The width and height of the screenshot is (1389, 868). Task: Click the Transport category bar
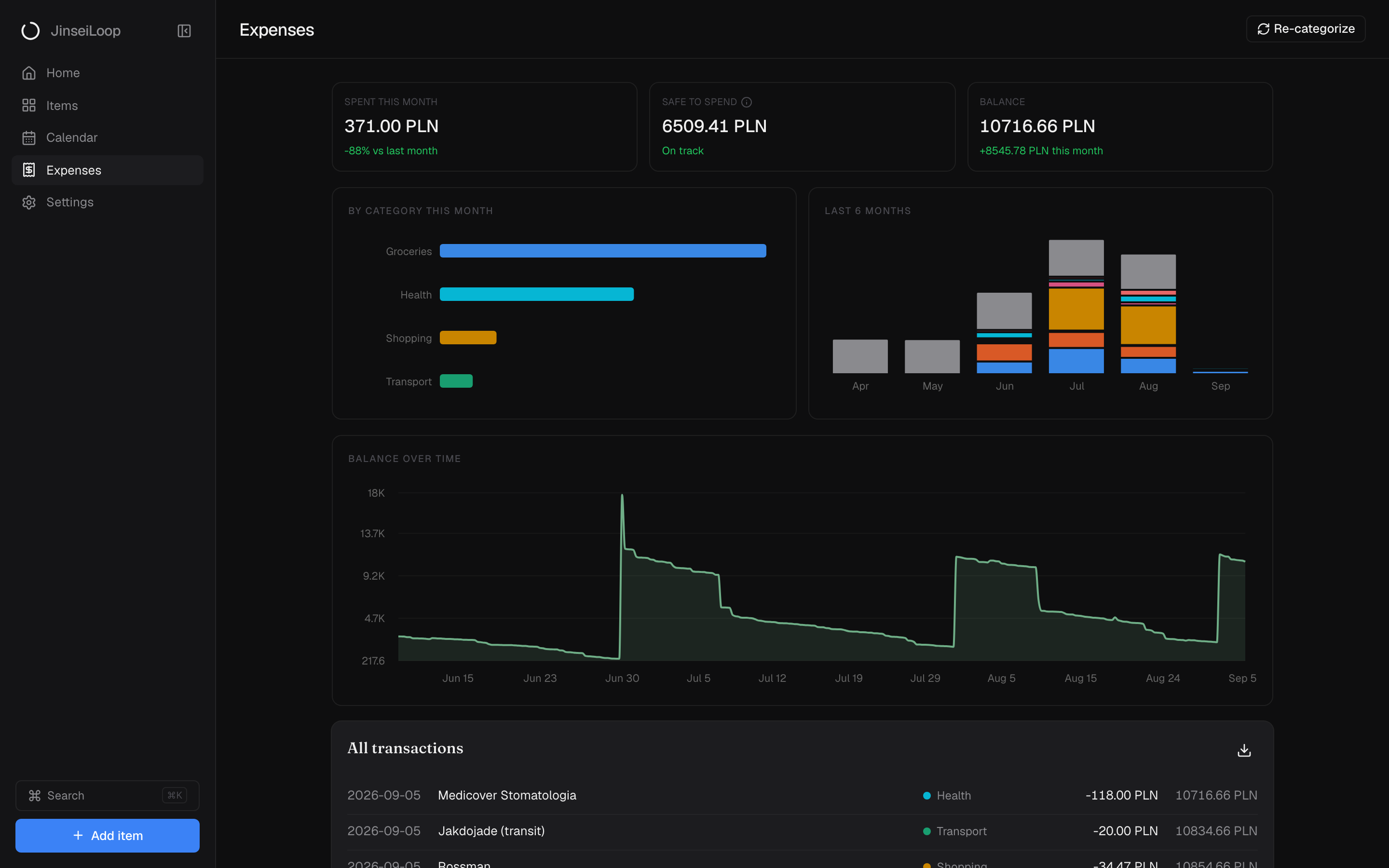456,381
